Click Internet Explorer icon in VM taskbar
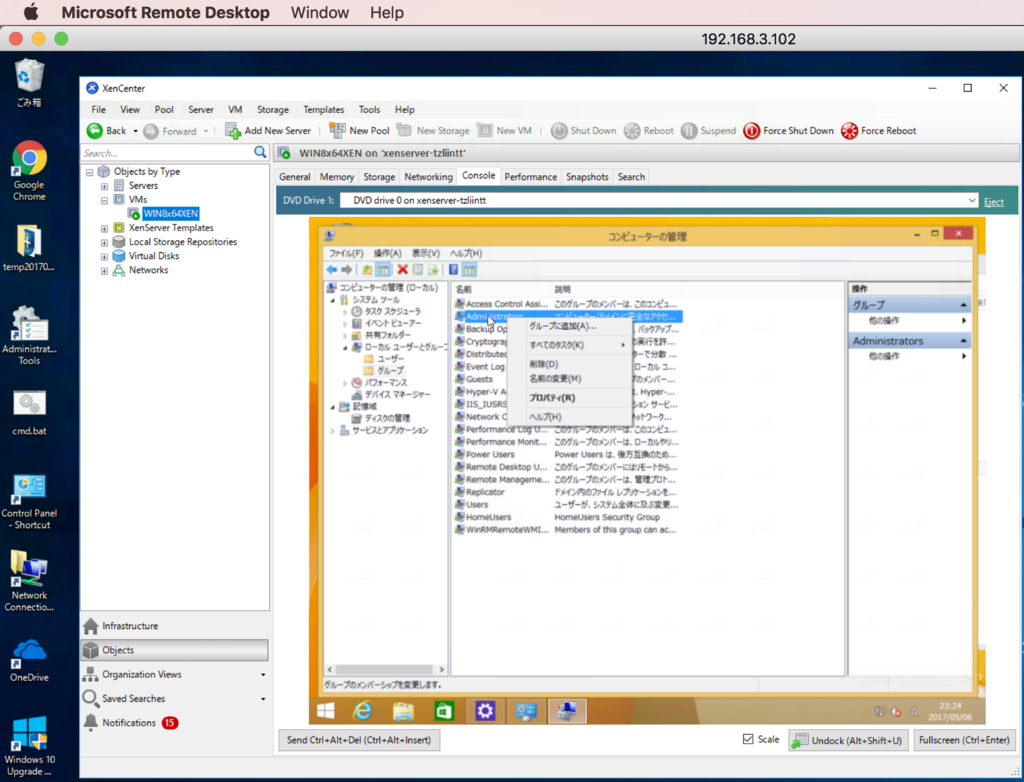Screen dimensions: 1024x782 pos(363,710)
